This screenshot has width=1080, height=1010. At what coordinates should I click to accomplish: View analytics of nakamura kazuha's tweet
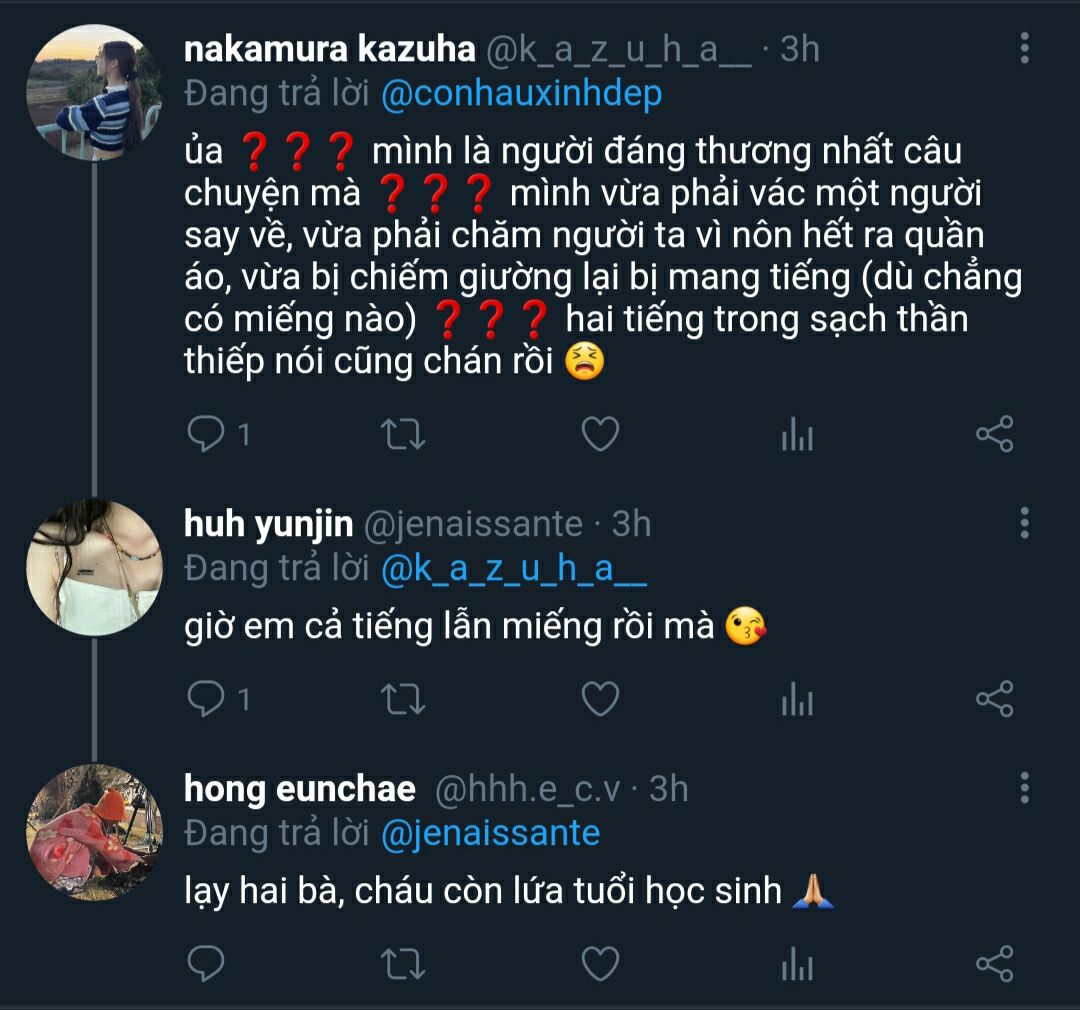796,435
